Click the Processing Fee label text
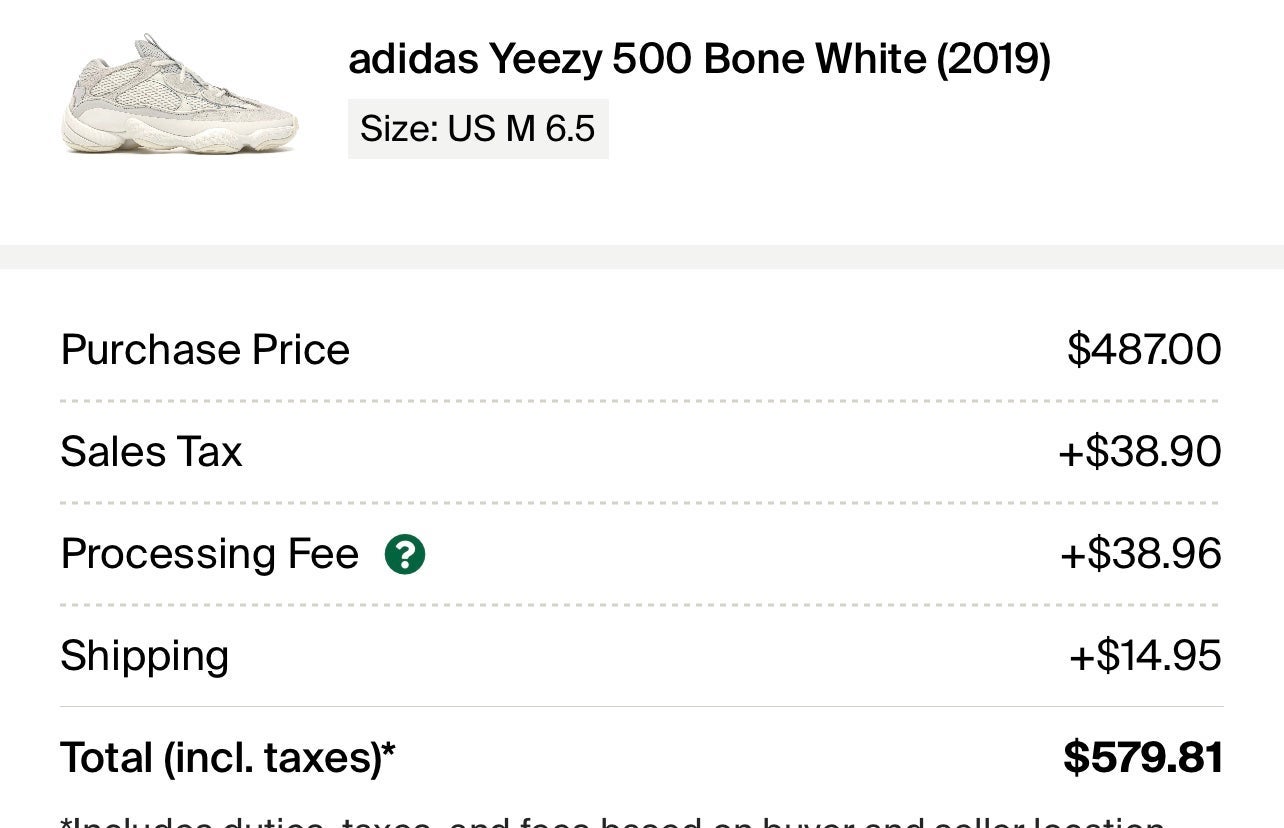The image size is (1284, 828). (209, 554)
